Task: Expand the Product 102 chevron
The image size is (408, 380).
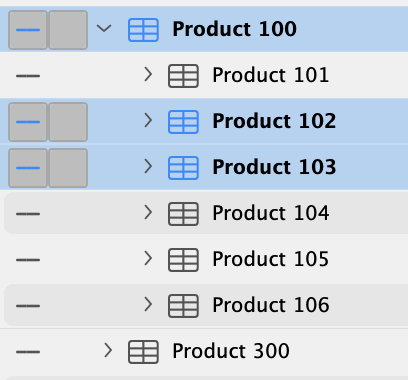Action: (x=148, y=120)
